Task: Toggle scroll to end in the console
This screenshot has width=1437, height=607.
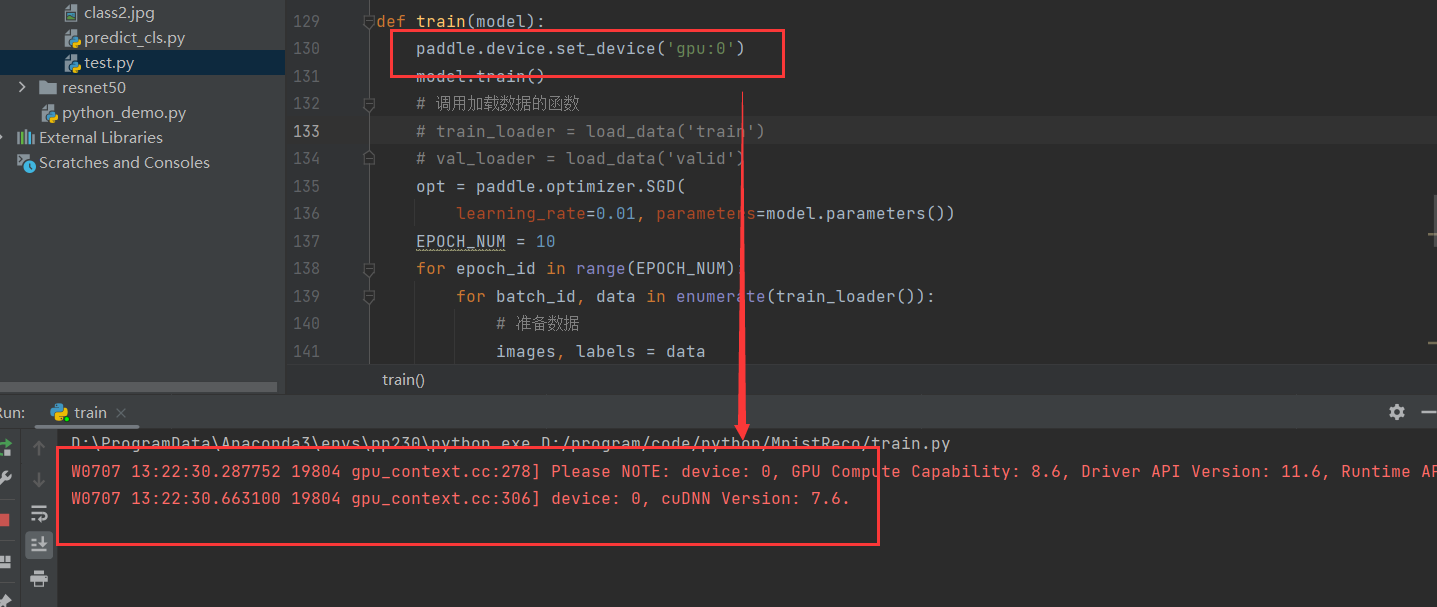Action: [x=38, y=544]
